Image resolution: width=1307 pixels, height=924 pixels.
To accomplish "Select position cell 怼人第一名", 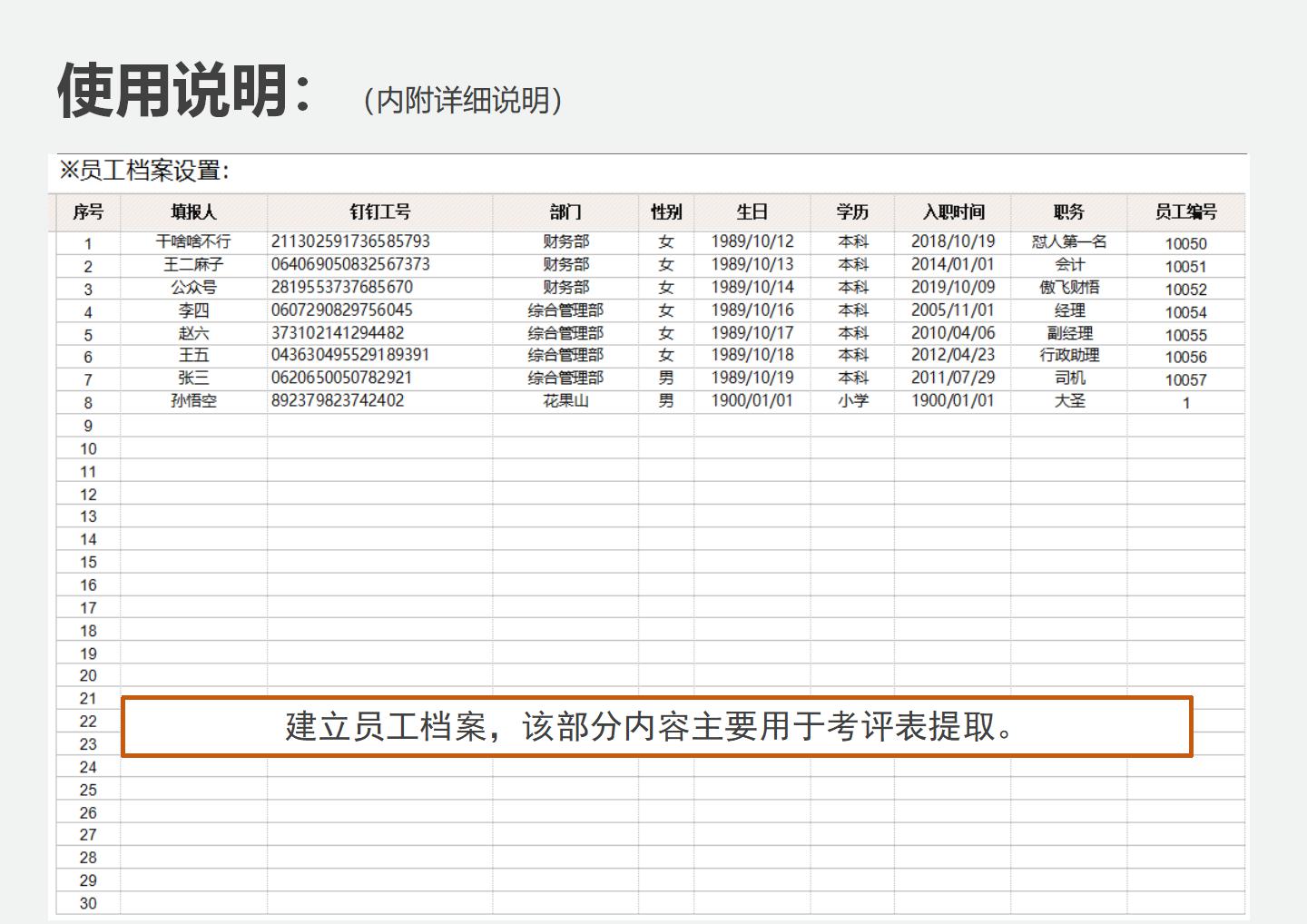I will point(1069,241).
